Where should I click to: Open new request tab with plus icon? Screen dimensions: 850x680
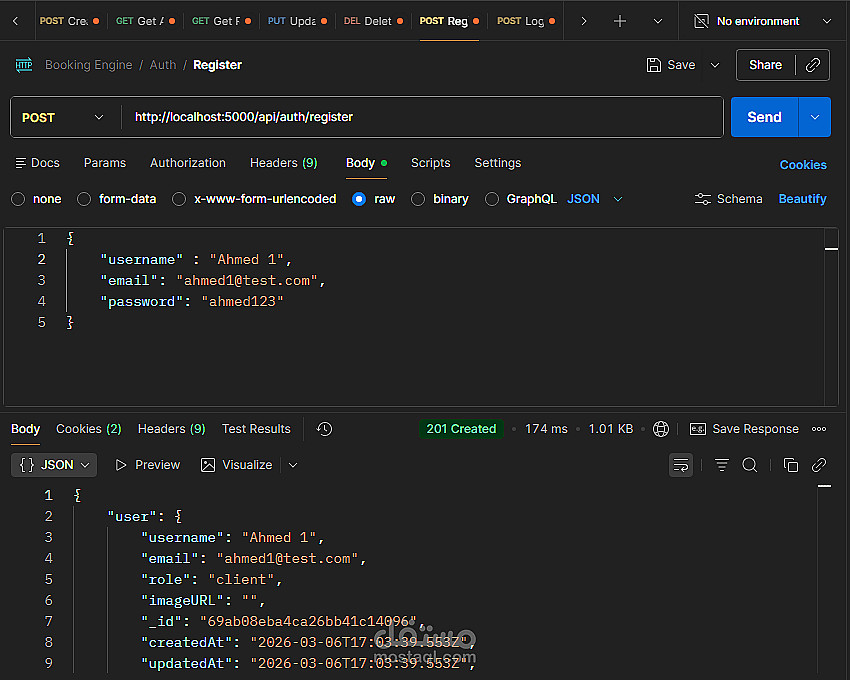[620, 21]
